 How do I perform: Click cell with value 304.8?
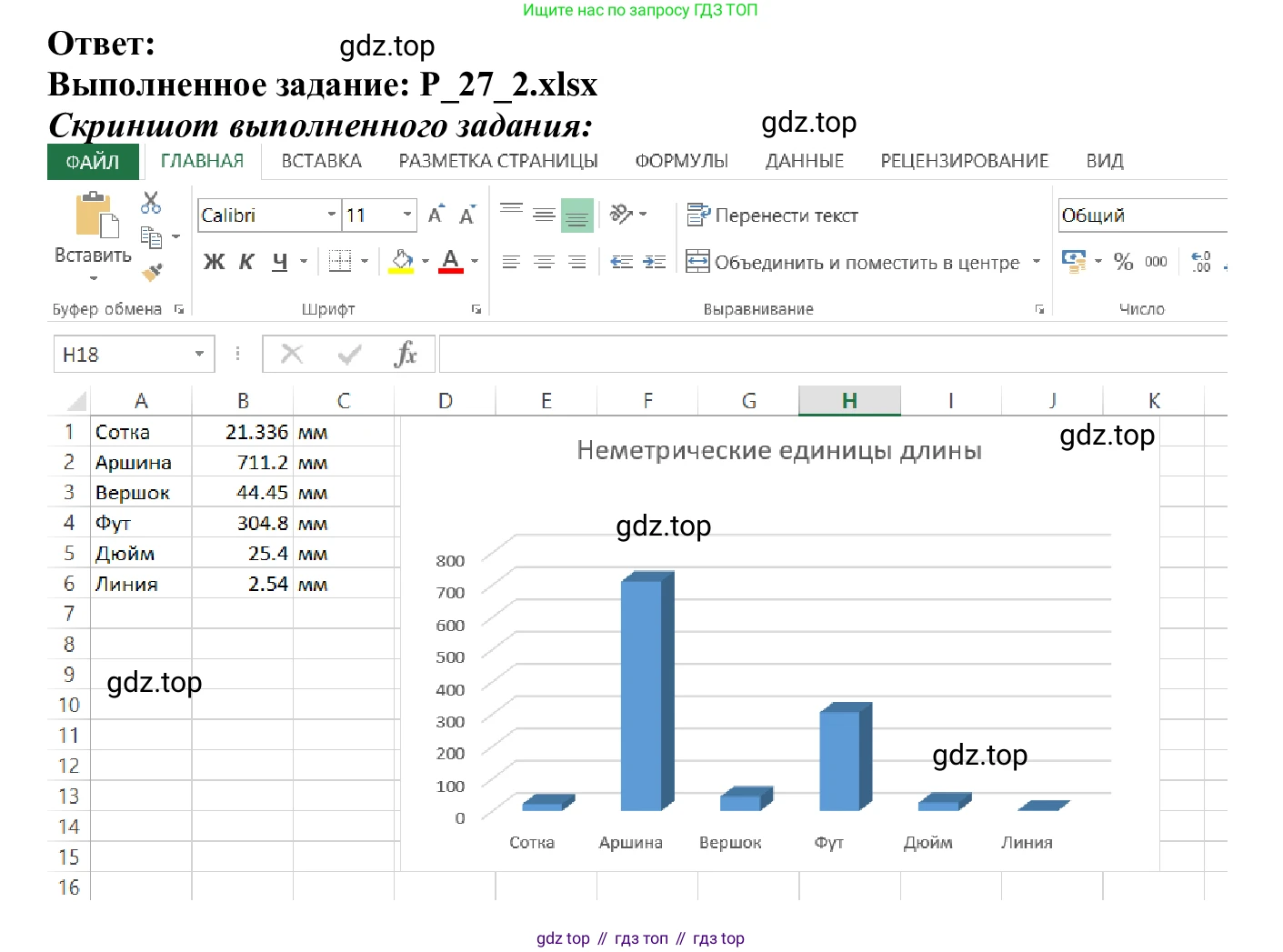pos(243,523)
